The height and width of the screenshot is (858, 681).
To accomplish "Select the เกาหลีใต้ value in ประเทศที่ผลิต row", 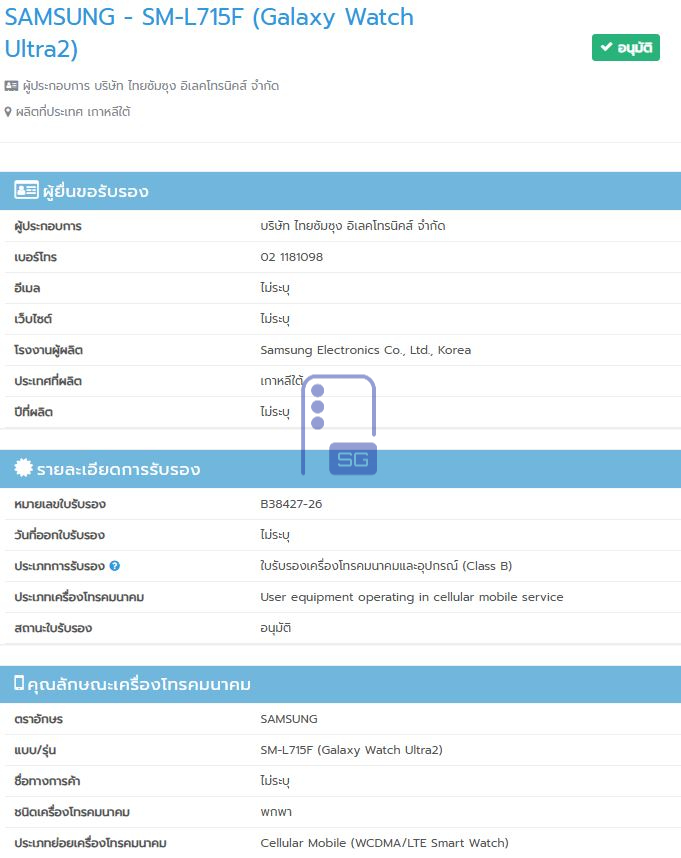I will (282, 381).
